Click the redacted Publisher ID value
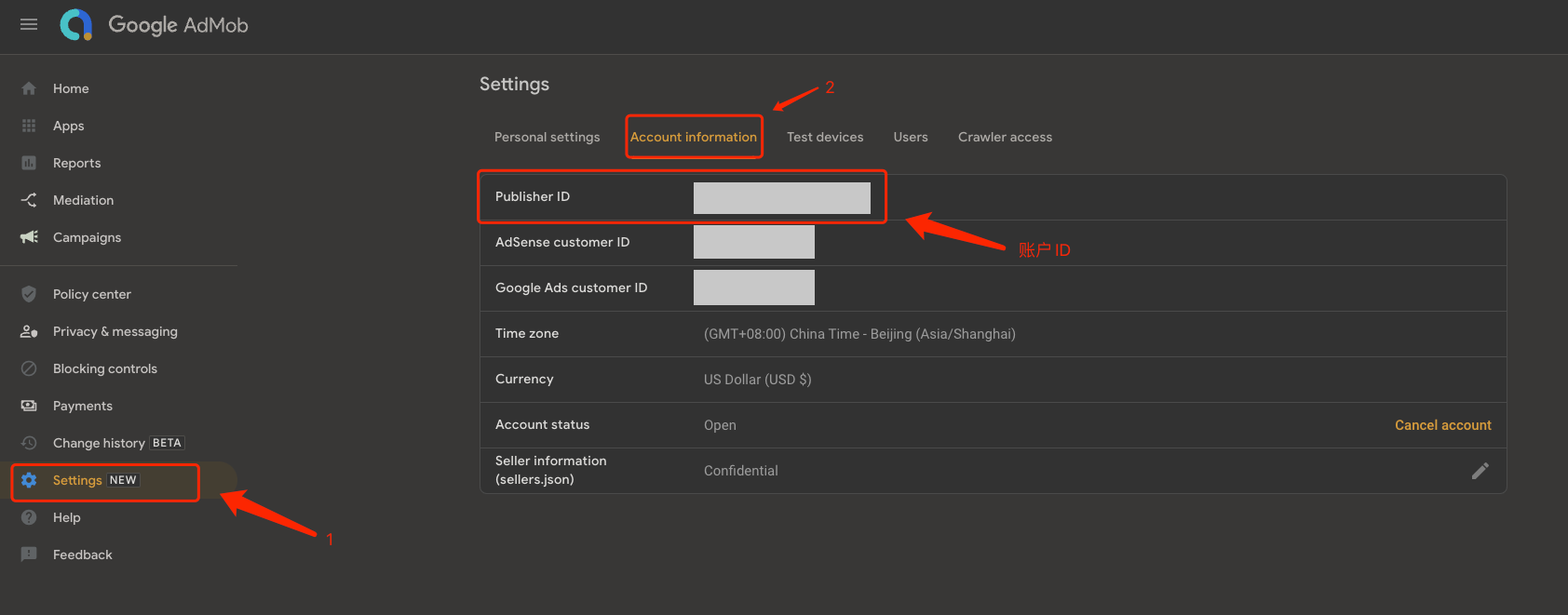1568x615 pixels. (782, 198)
